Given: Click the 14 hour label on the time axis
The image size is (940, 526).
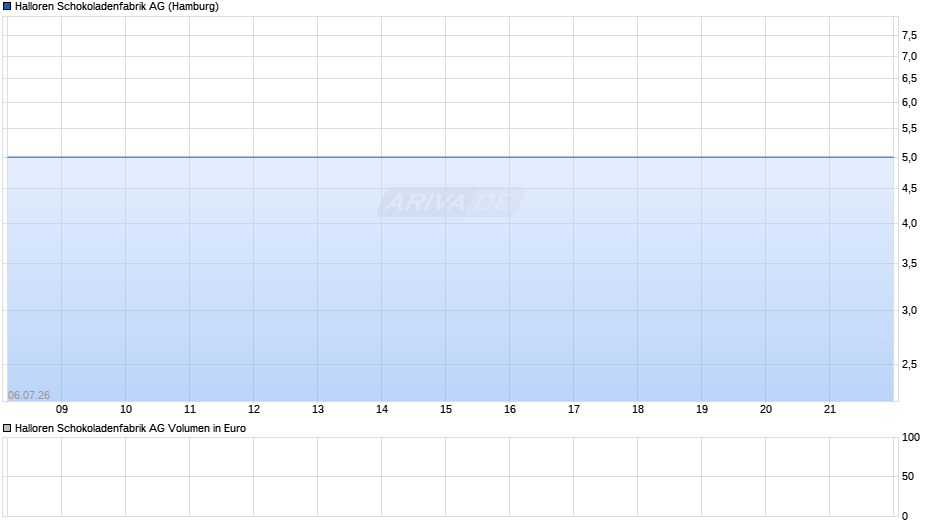Looking at the screenshot, I should [382, 409].
